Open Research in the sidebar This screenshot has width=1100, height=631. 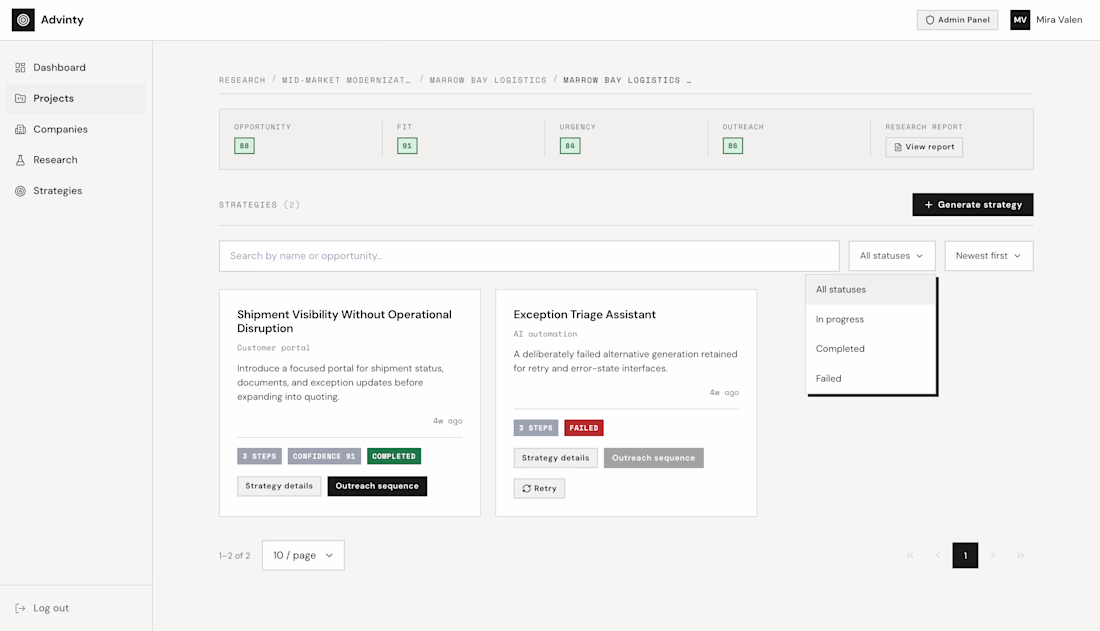[x=76, y=160]
